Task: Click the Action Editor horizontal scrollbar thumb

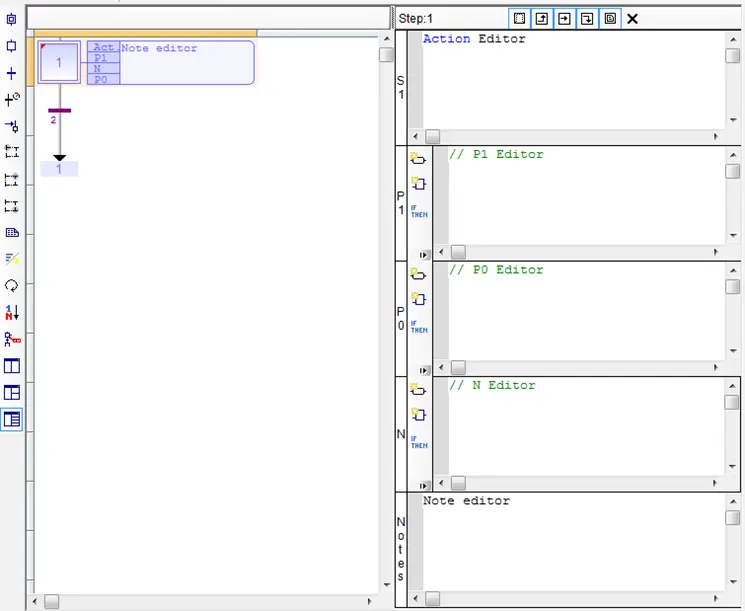Action: 432,137
